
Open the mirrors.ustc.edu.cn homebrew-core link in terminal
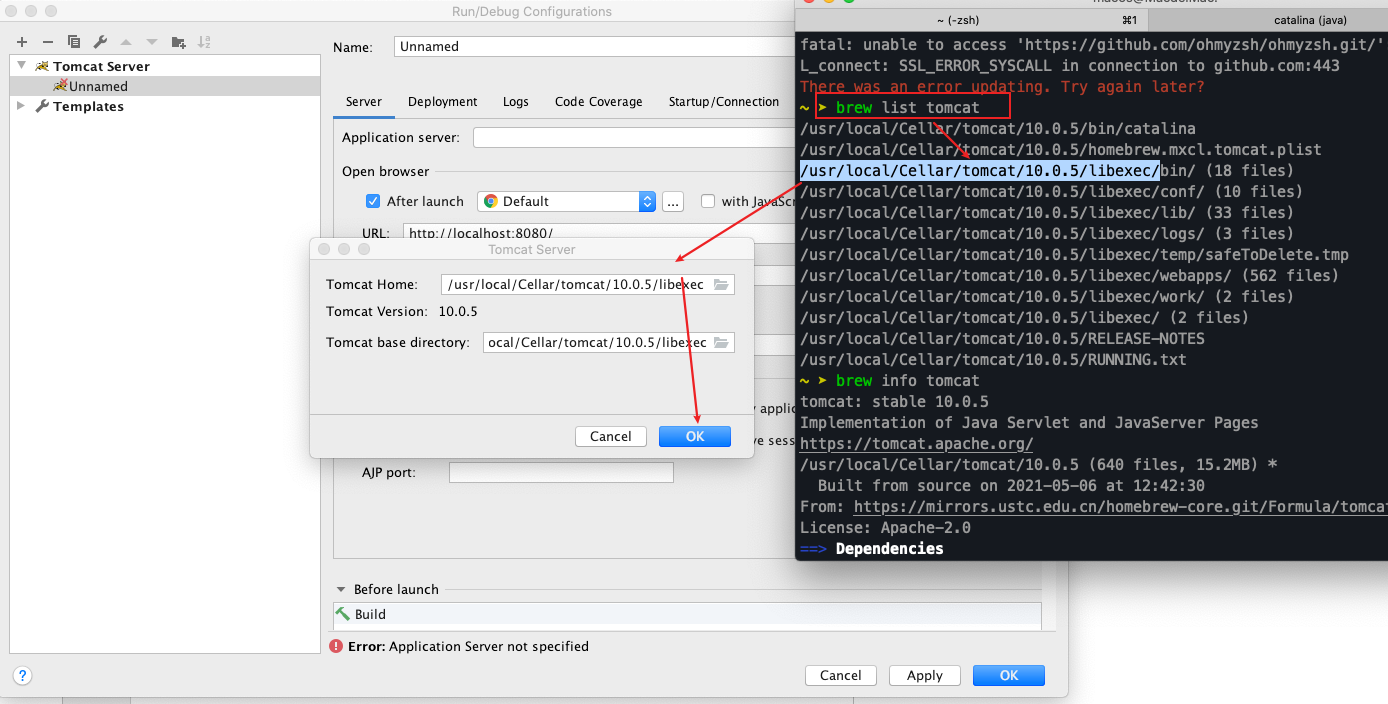point(1121,507)
